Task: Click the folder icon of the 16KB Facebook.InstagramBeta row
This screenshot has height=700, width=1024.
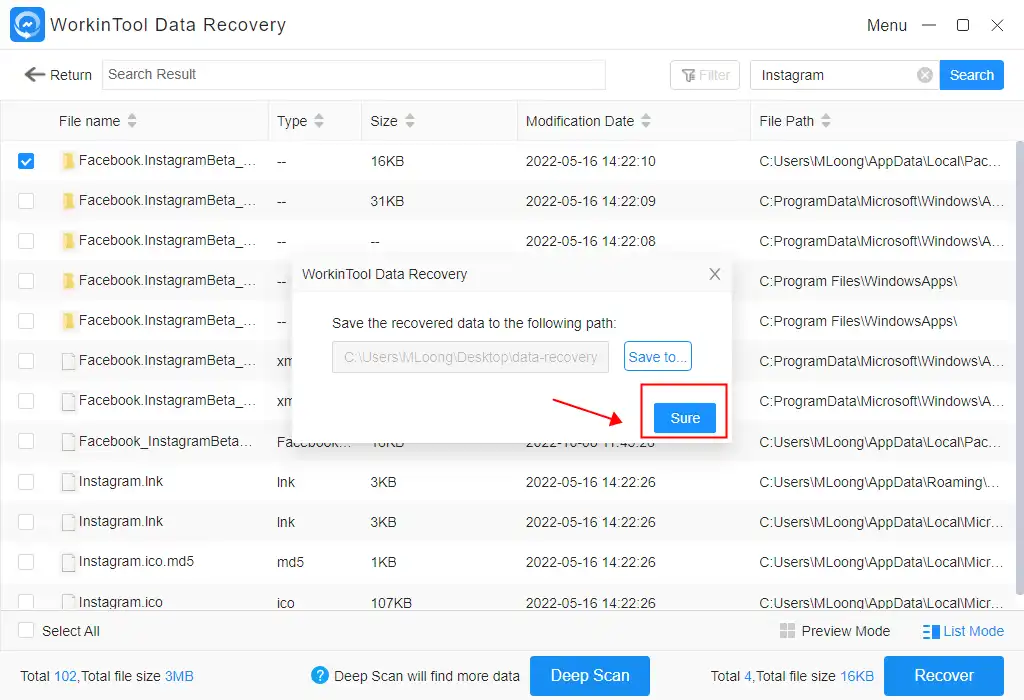Action: 68,161
